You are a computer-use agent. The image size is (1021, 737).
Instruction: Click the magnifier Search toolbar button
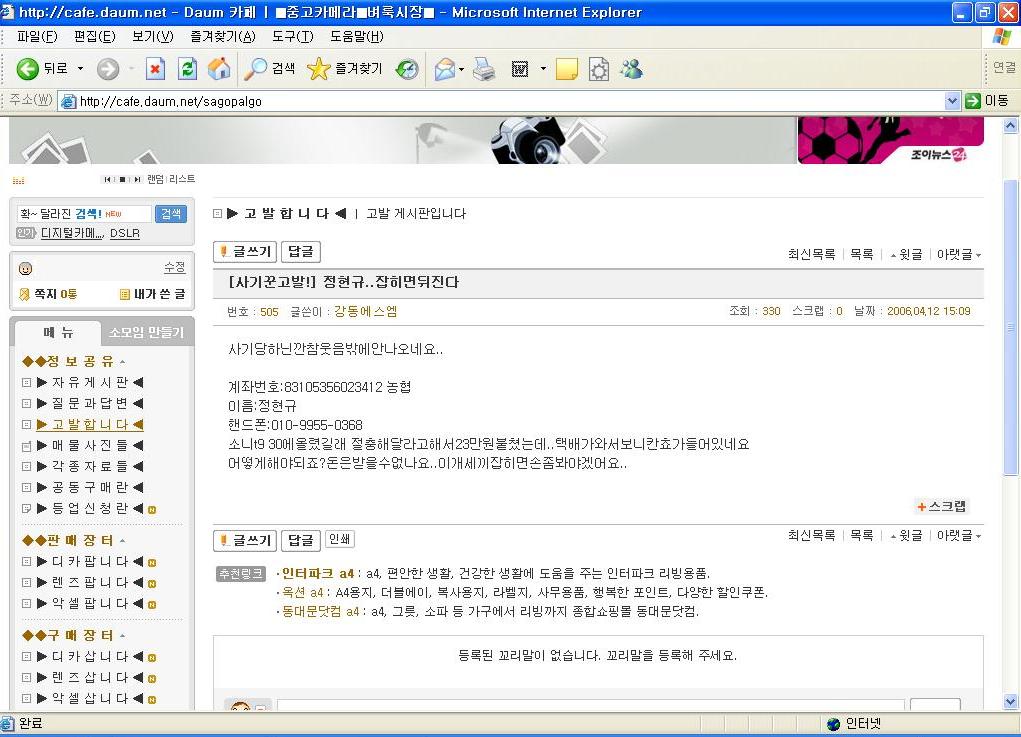(x=271, y=69)
